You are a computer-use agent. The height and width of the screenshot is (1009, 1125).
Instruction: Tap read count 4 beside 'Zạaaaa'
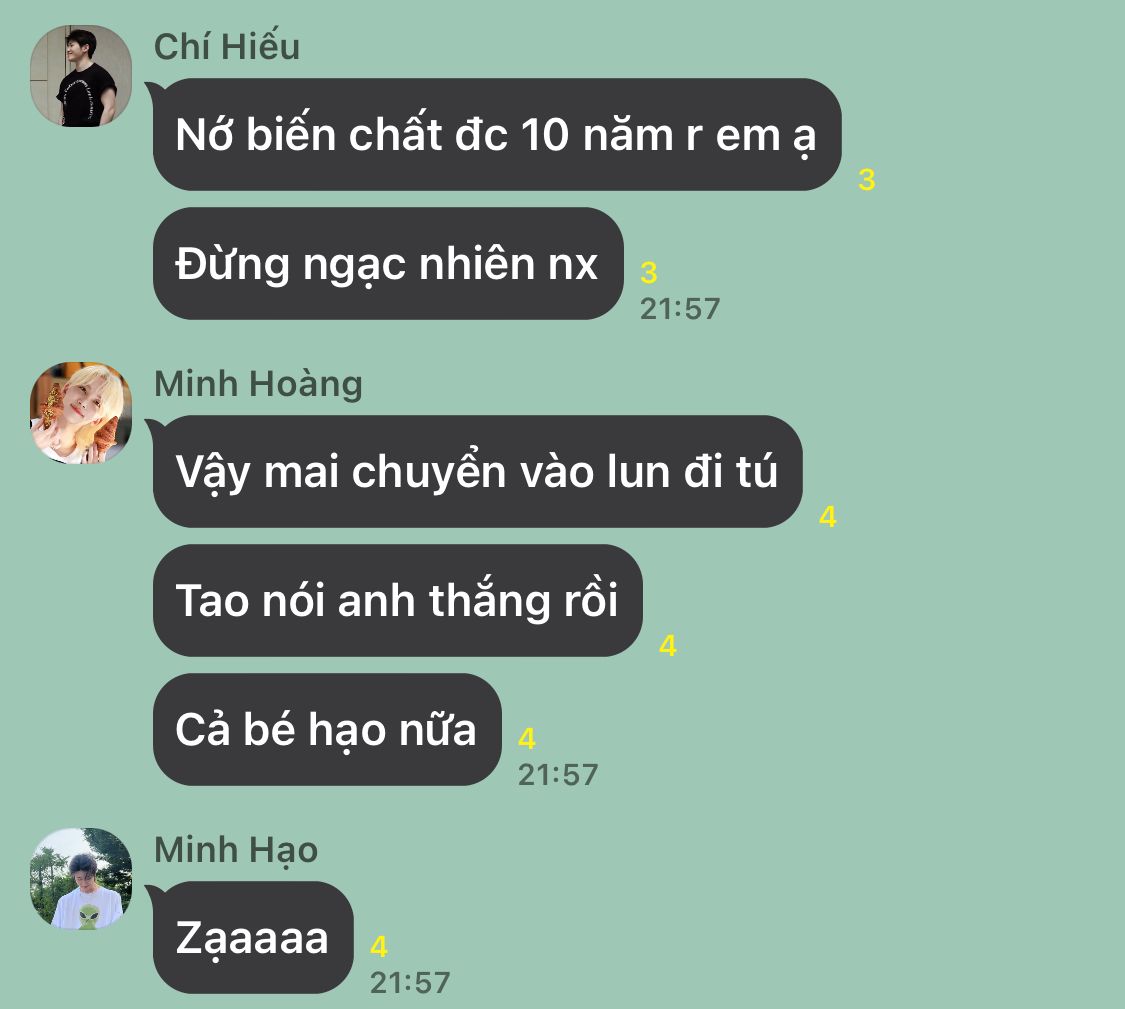tap(379, 947)
